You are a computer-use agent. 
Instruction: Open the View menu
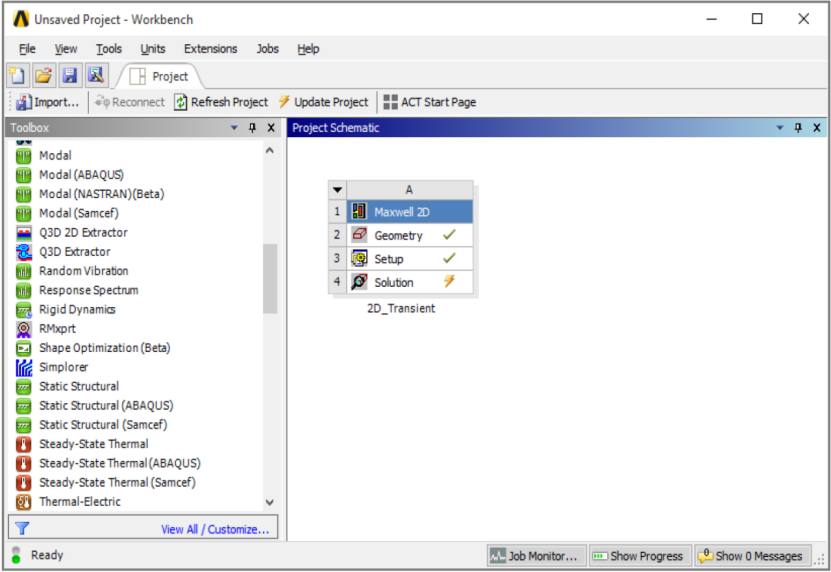(66, 49)
